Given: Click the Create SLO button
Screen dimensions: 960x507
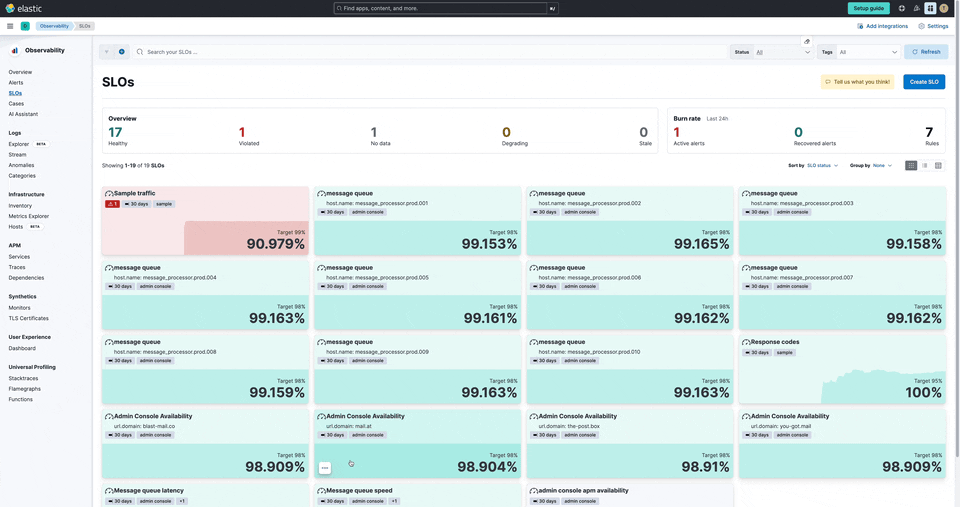Looking at the screenshot, I should (924, 82).
